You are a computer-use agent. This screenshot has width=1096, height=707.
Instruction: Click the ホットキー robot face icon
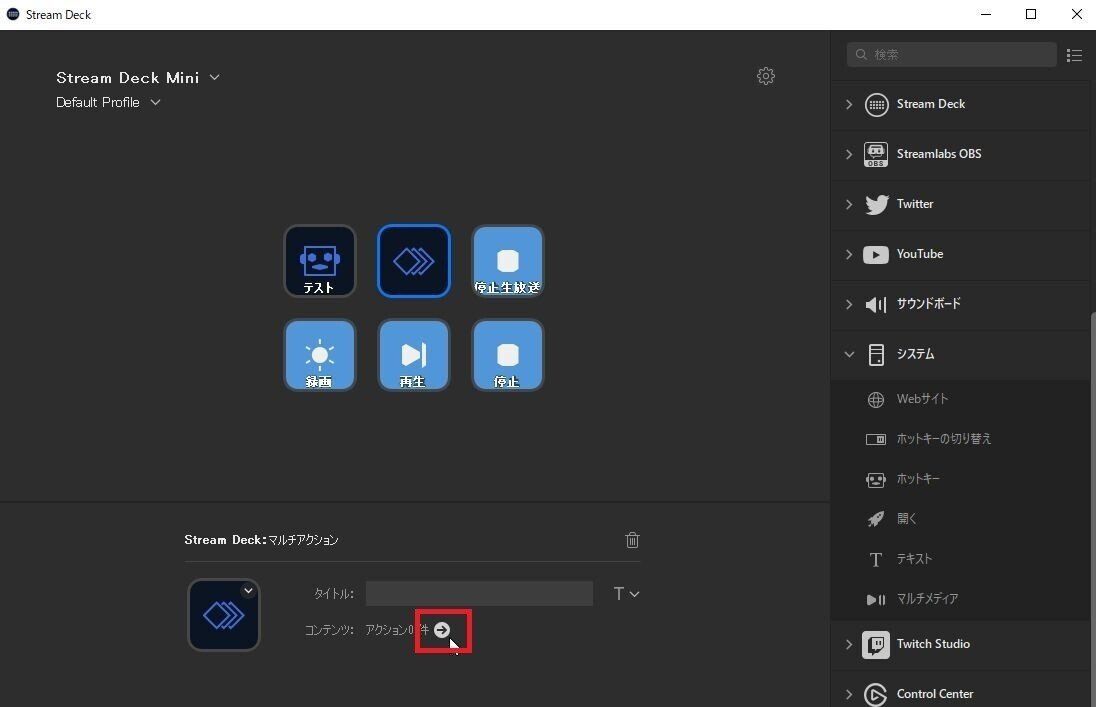(x=876, y=480)
